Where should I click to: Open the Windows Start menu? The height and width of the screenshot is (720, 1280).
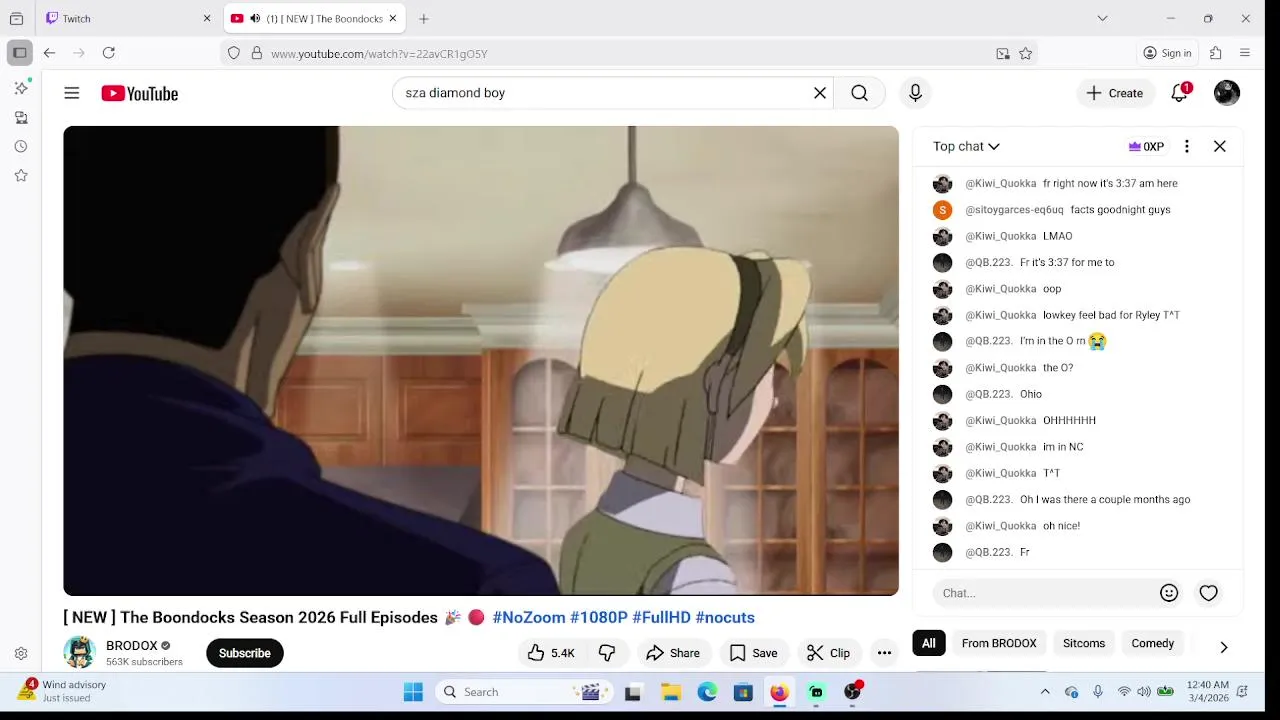[x=413, y=692]
